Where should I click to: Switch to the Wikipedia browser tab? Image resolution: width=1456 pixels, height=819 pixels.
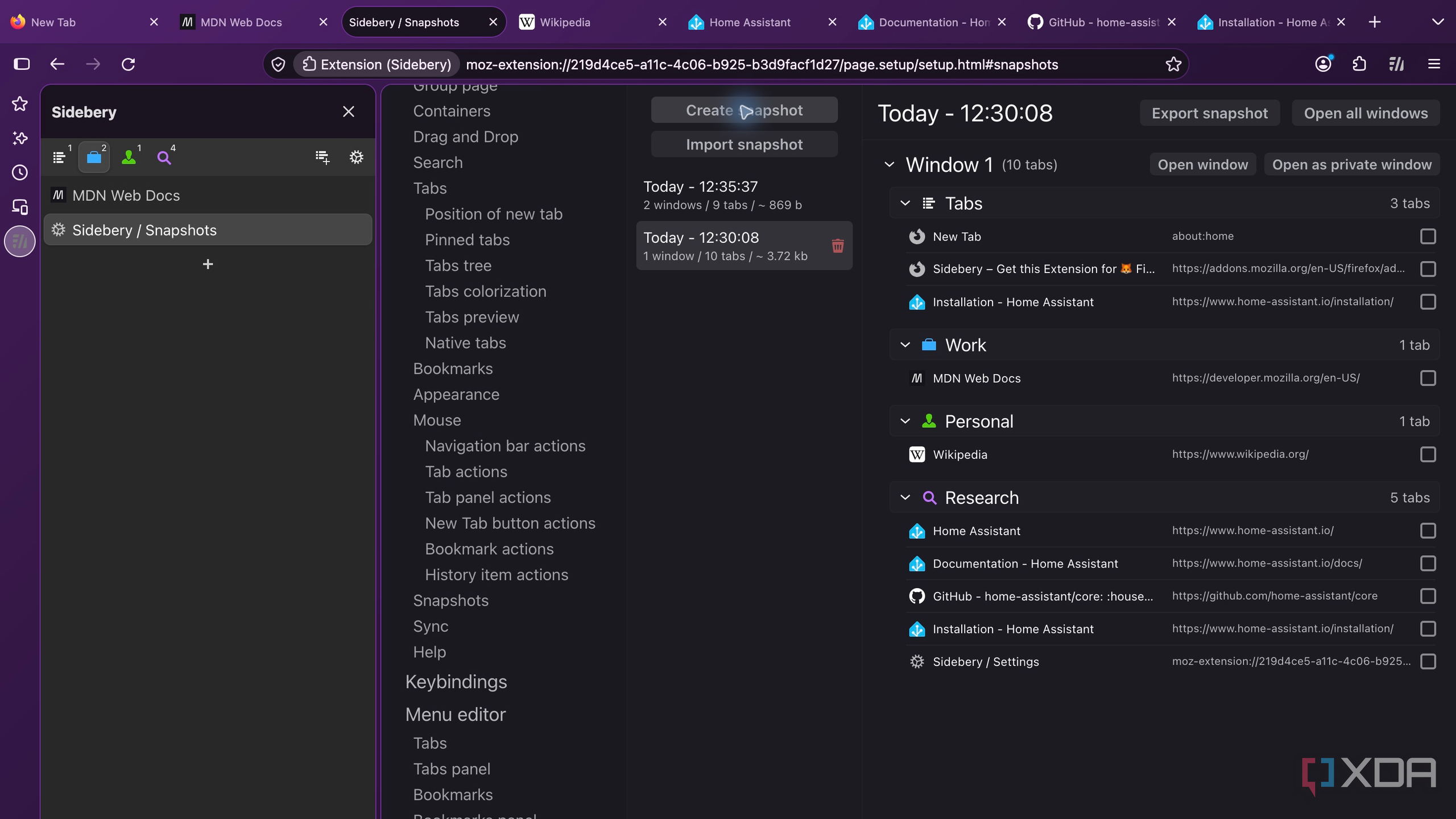click(593, 22)
